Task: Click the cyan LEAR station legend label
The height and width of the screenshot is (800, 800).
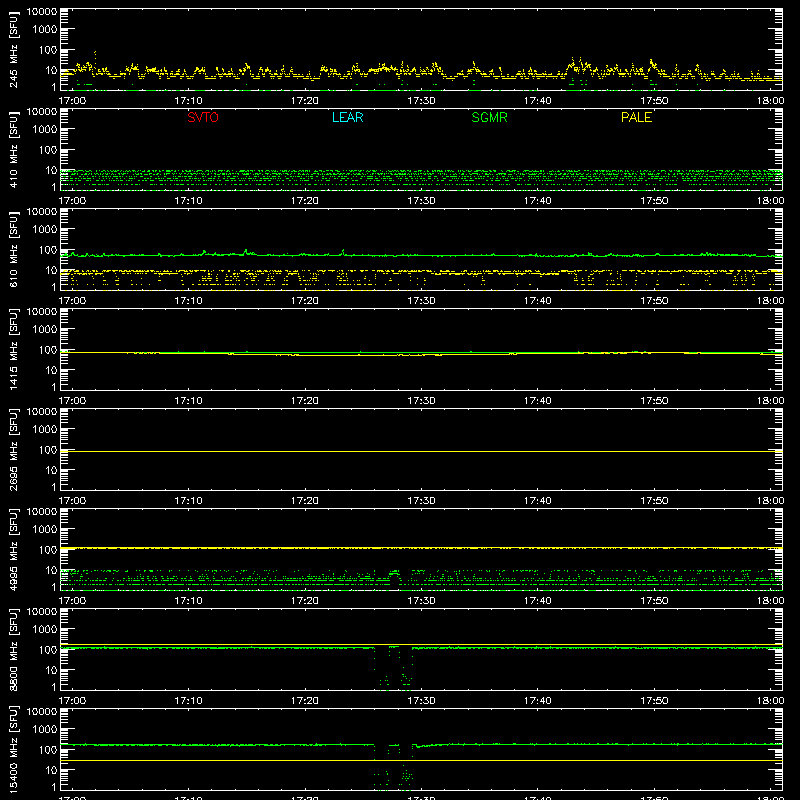Action: pyautogui.click(x=347, y=117)
